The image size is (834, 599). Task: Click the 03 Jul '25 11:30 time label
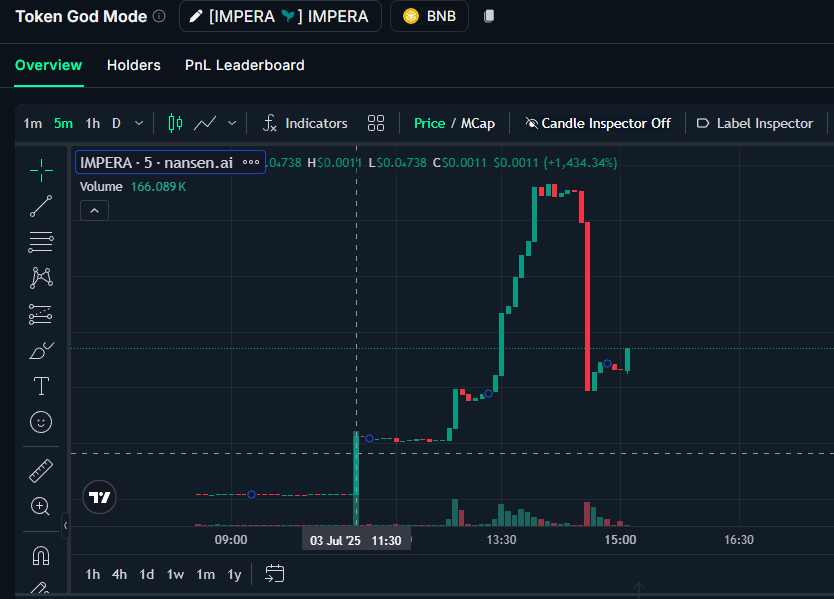coord(356,540)
